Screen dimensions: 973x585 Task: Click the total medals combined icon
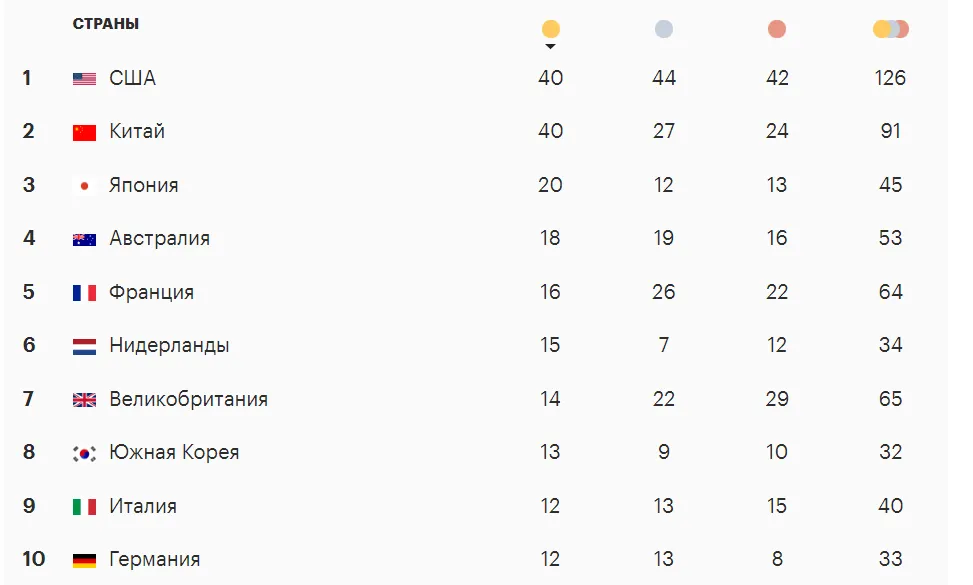click(890, 29)
